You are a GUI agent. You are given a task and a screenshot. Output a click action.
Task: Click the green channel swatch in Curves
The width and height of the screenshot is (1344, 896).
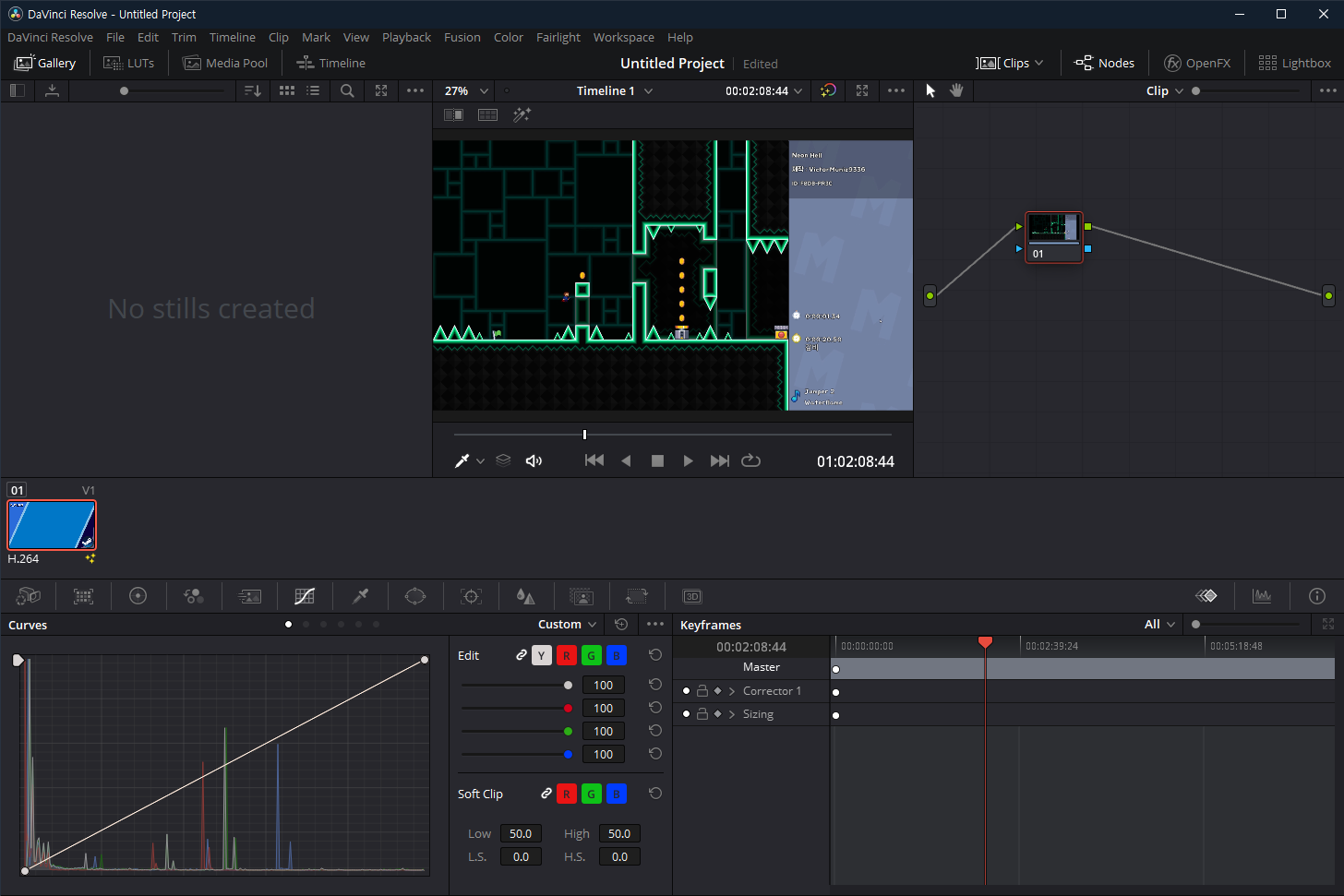(x=591, y=655)
